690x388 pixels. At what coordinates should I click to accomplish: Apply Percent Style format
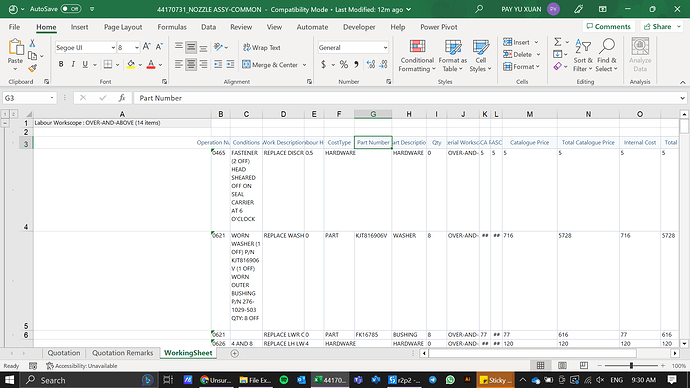click(344, 65)
